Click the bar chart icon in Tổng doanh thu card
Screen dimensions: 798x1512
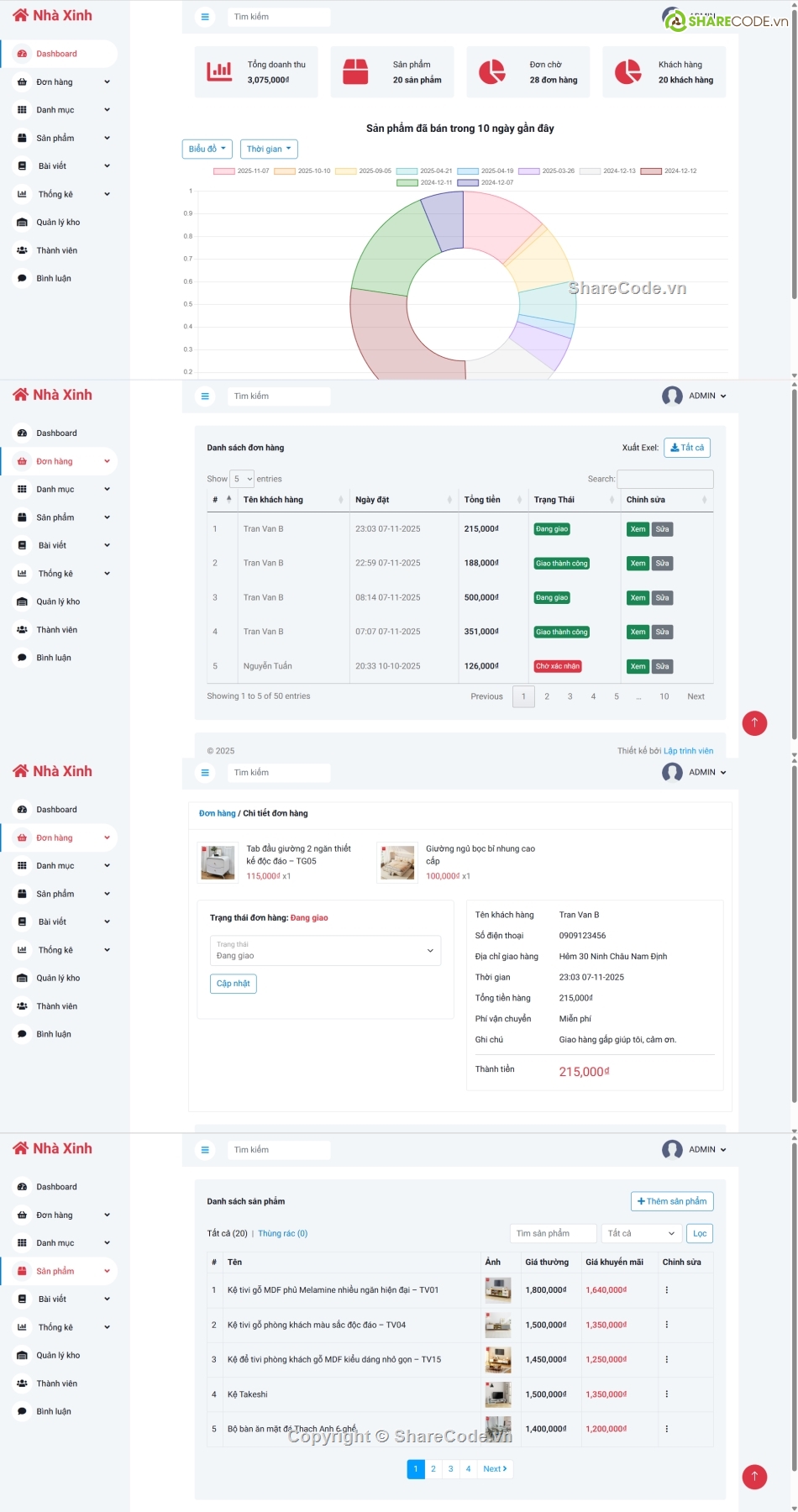click(x=219, y=71)
